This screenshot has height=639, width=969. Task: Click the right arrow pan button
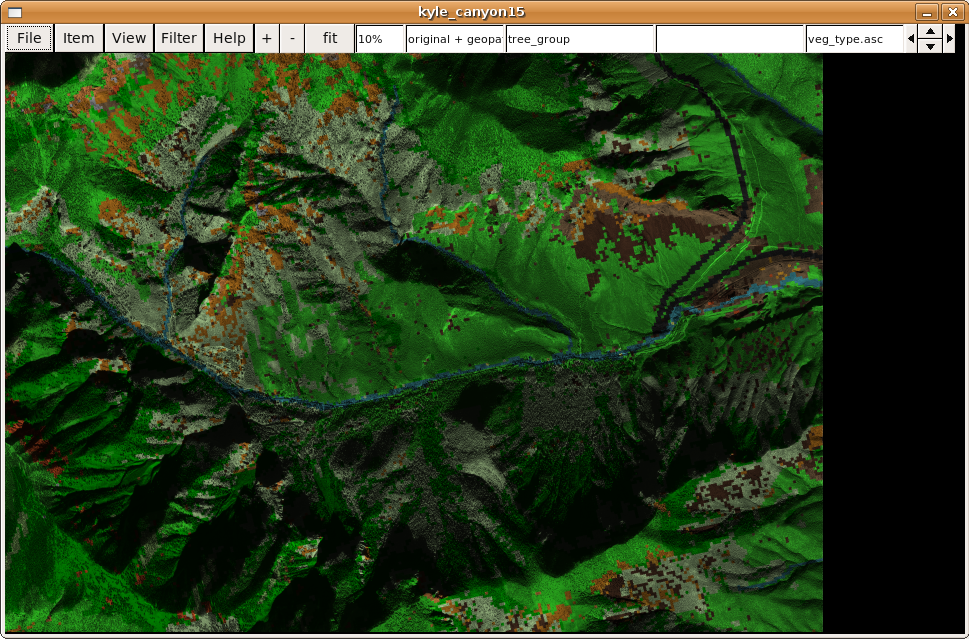pos(950,38)
